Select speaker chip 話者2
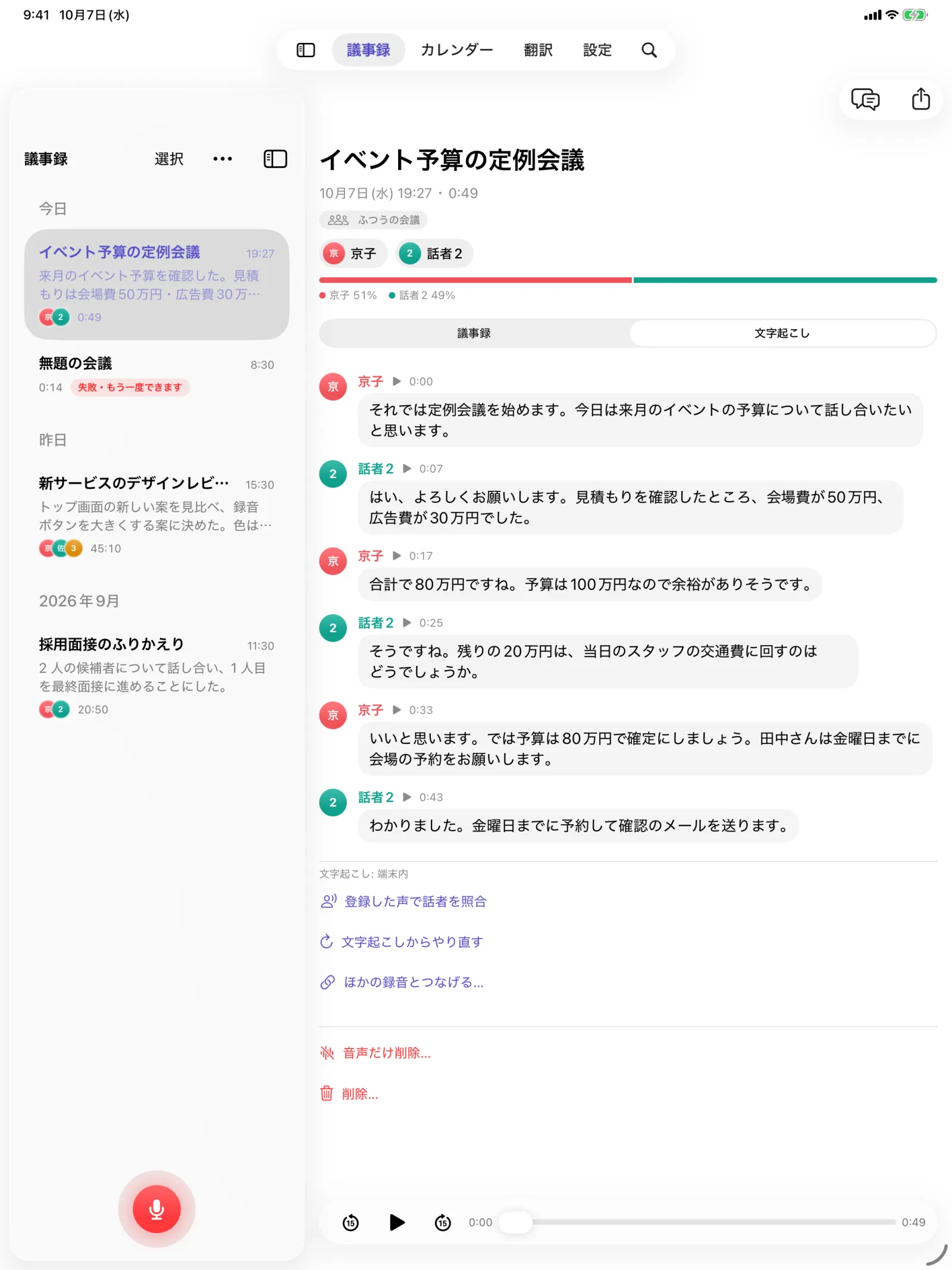The image size is (952, 1270). [435, 254]
